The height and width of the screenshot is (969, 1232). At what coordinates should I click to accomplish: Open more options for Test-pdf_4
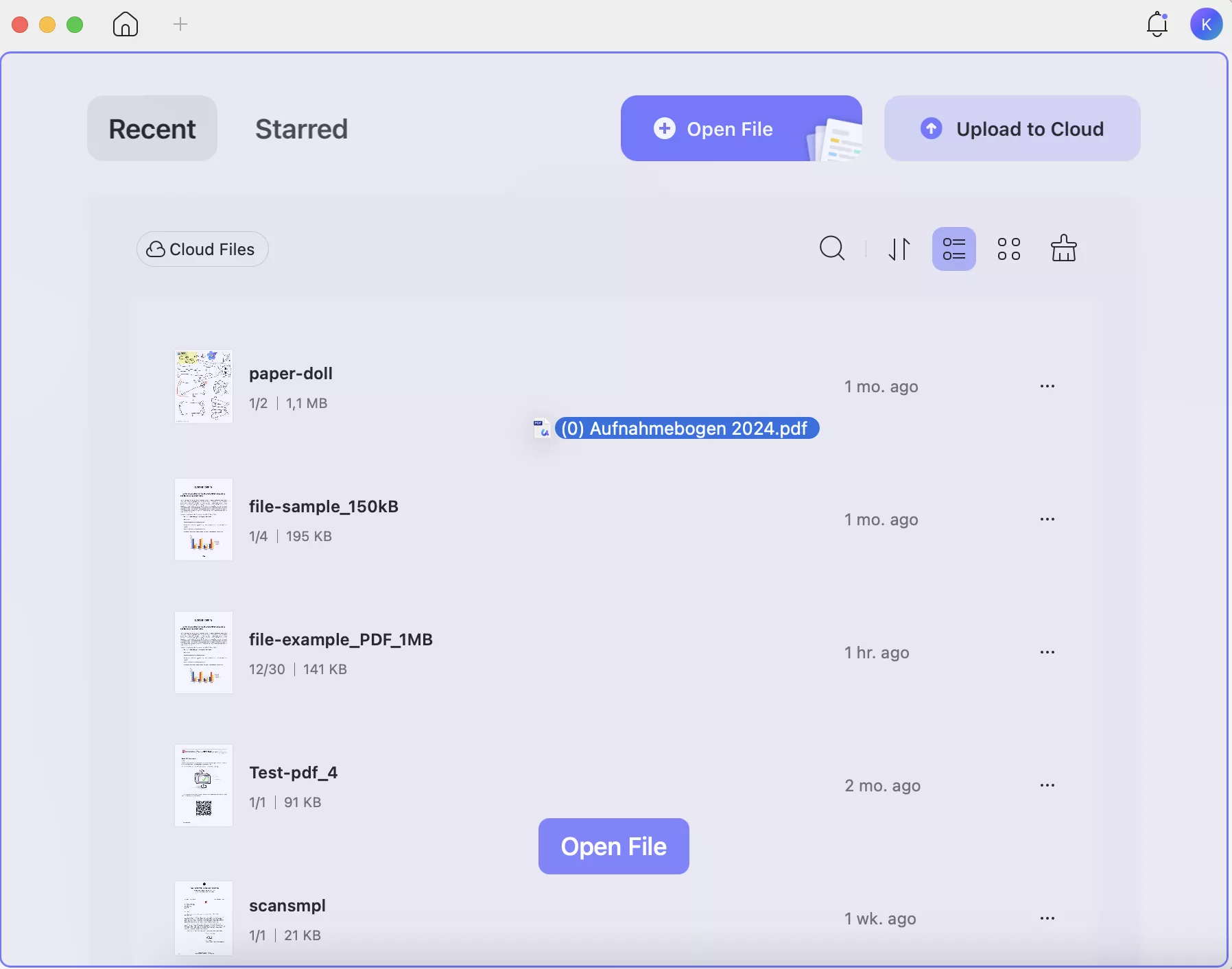point(1048,785)
